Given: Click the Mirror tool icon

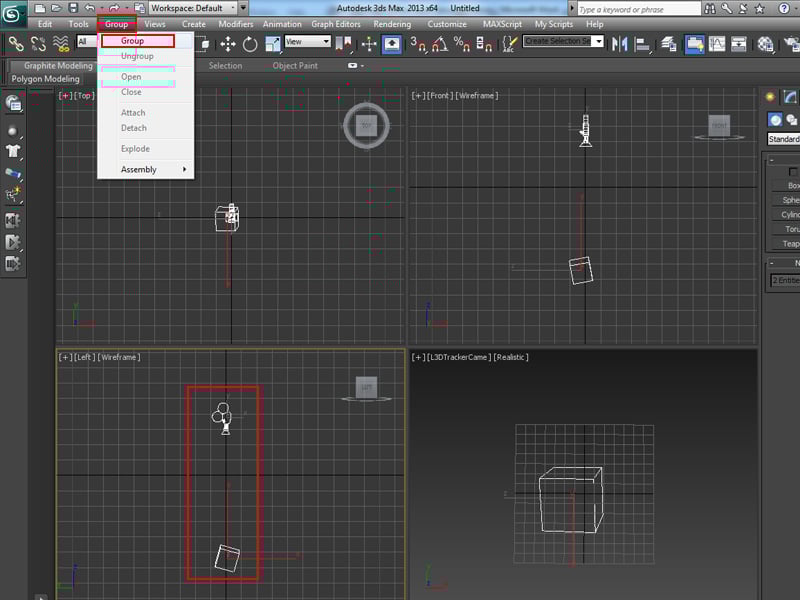Looking at the screenshot, I should click(x=619, y=44).
